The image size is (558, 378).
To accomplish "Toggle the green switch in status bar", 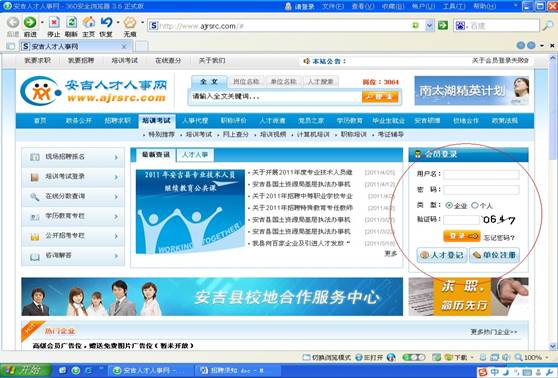I will pos(414,357).
